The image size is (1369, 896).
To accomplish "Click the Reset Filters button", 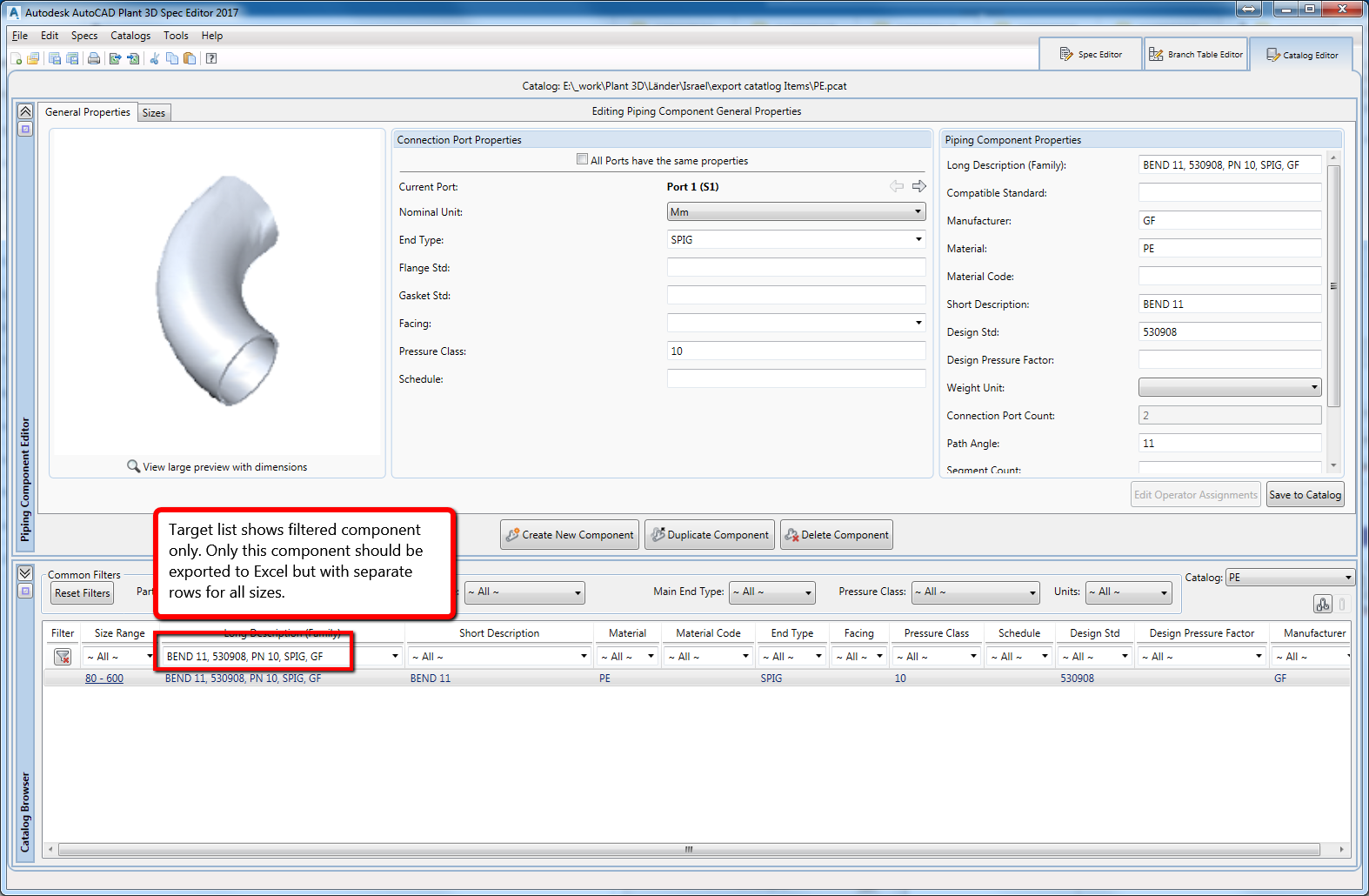I will pyautogui.click(x=83, y=593).
